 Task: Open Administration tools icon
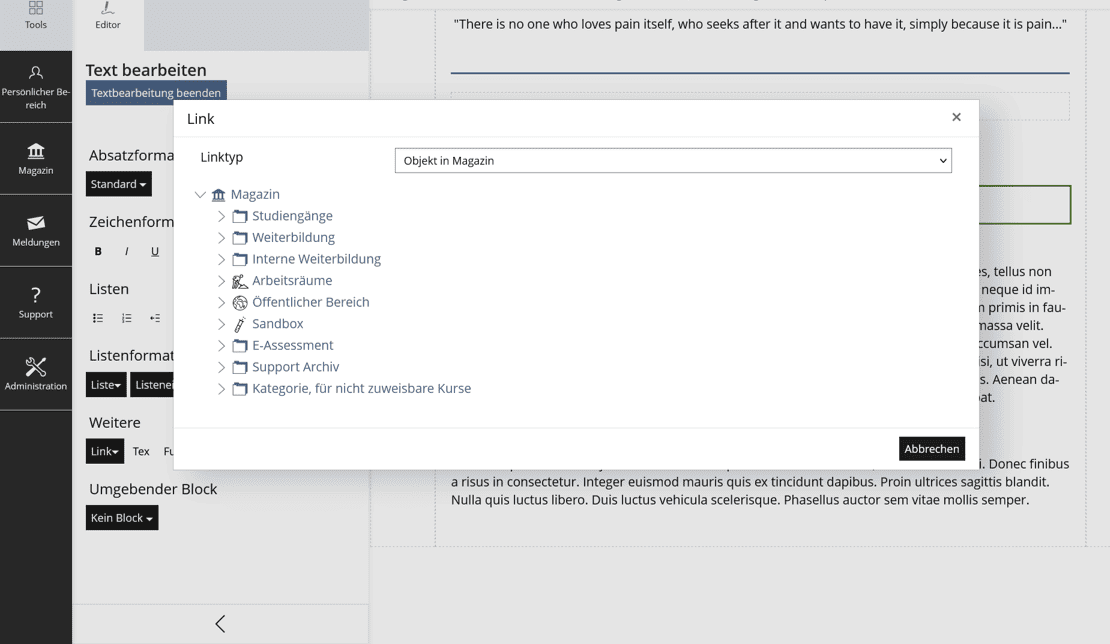pyautogui.click(x=36, y=367)
